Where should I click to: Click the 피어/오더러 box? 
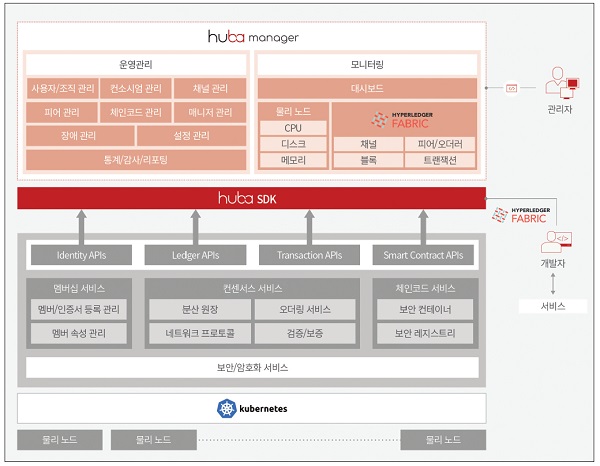[x=440, y=144]
